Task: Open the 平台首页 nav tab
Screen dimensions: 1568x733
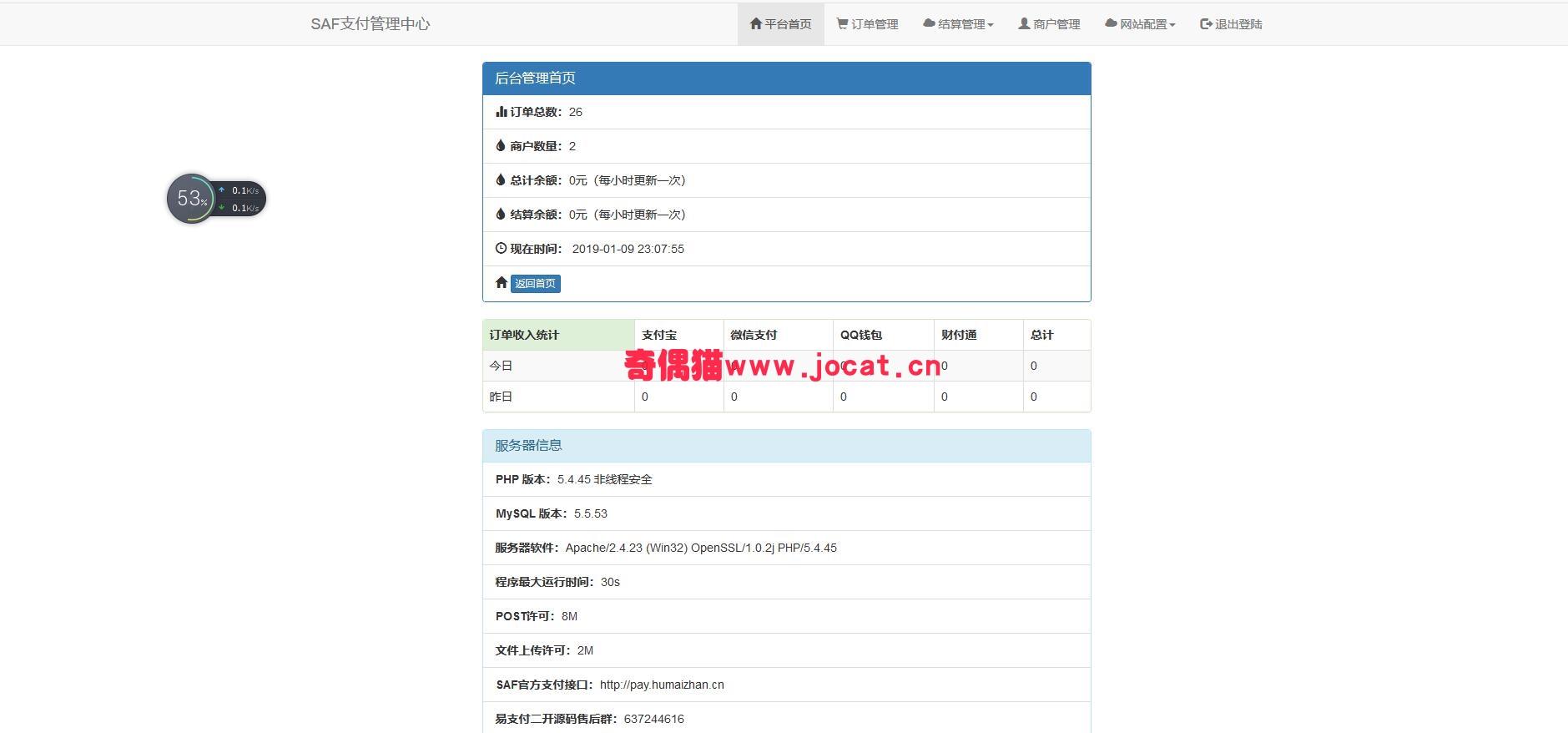Action: [780, 24]
